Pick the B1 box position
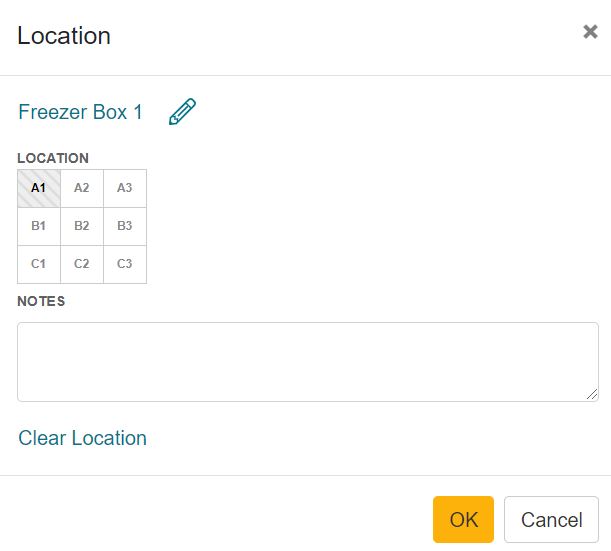Viewport: 611px width, 551px height. 39,226
